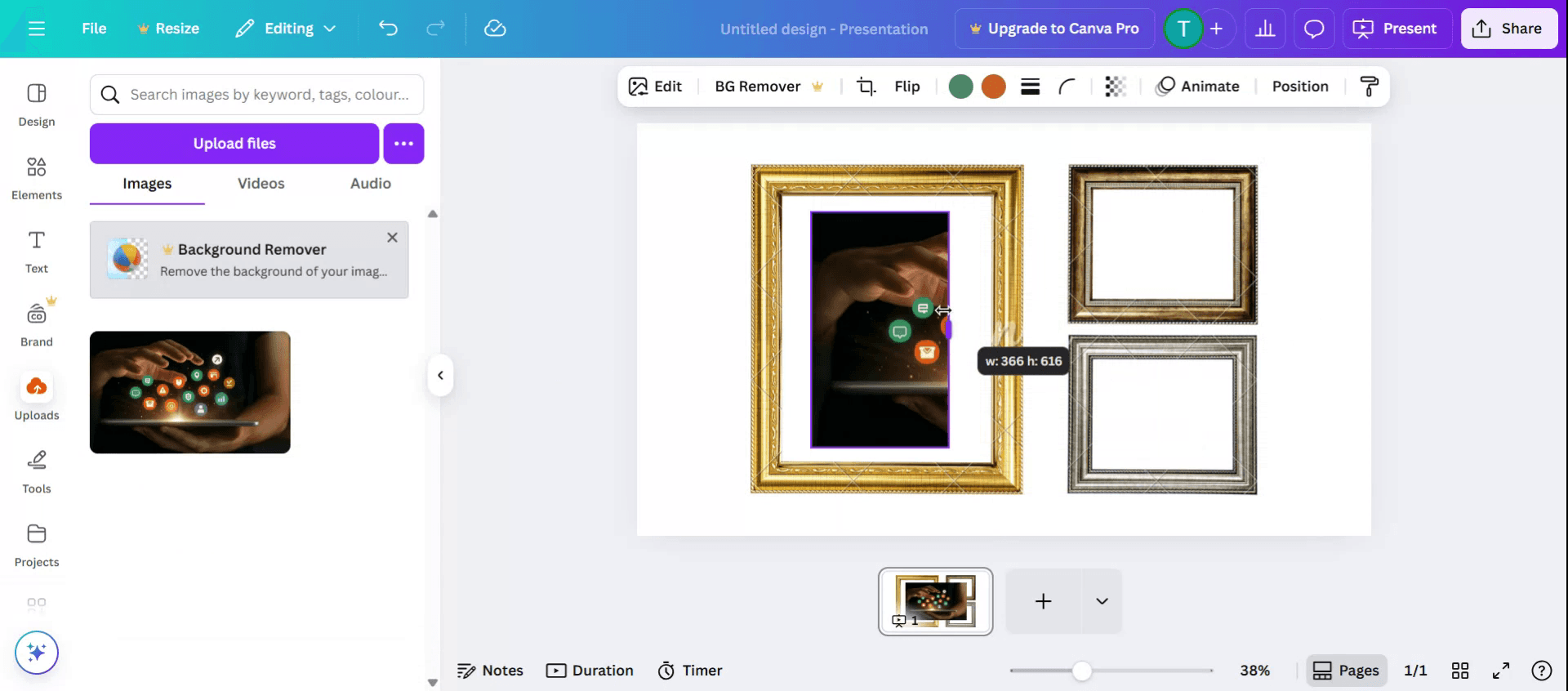1568x691 pixels.
Task: Open border style lines icon
Action: point(1030,87)
